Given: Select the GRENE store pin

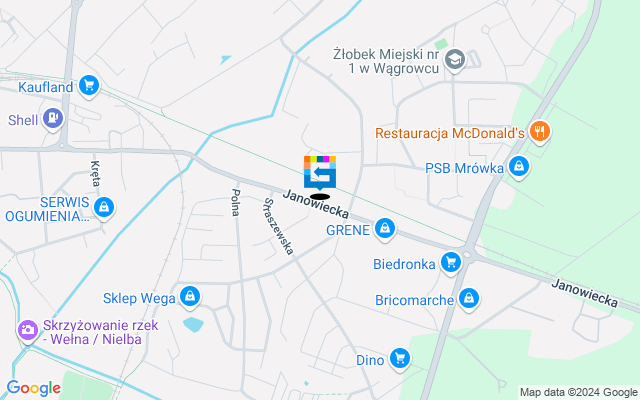Looking at the screenshot, I should (385, 229).
